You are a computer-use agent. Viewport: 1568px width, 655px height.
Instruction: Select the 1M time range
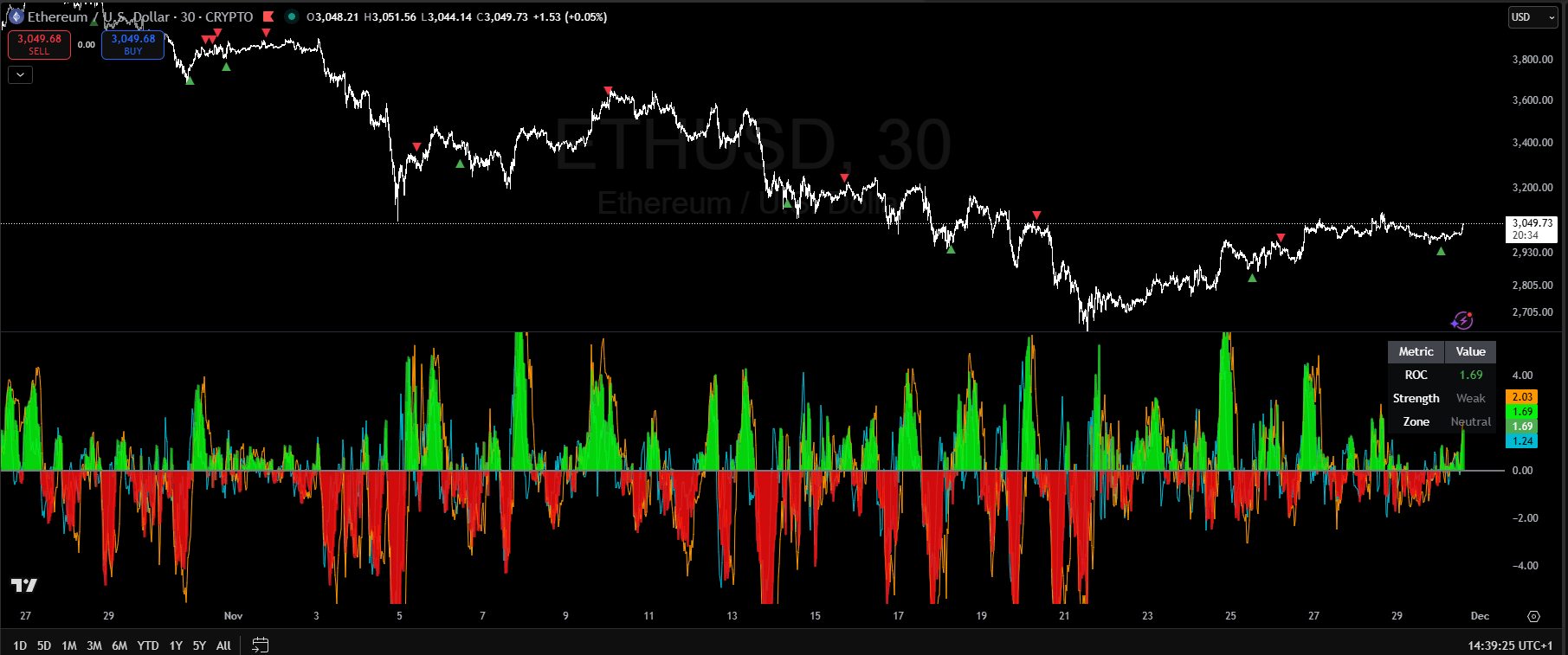click(x=69, y=645)
